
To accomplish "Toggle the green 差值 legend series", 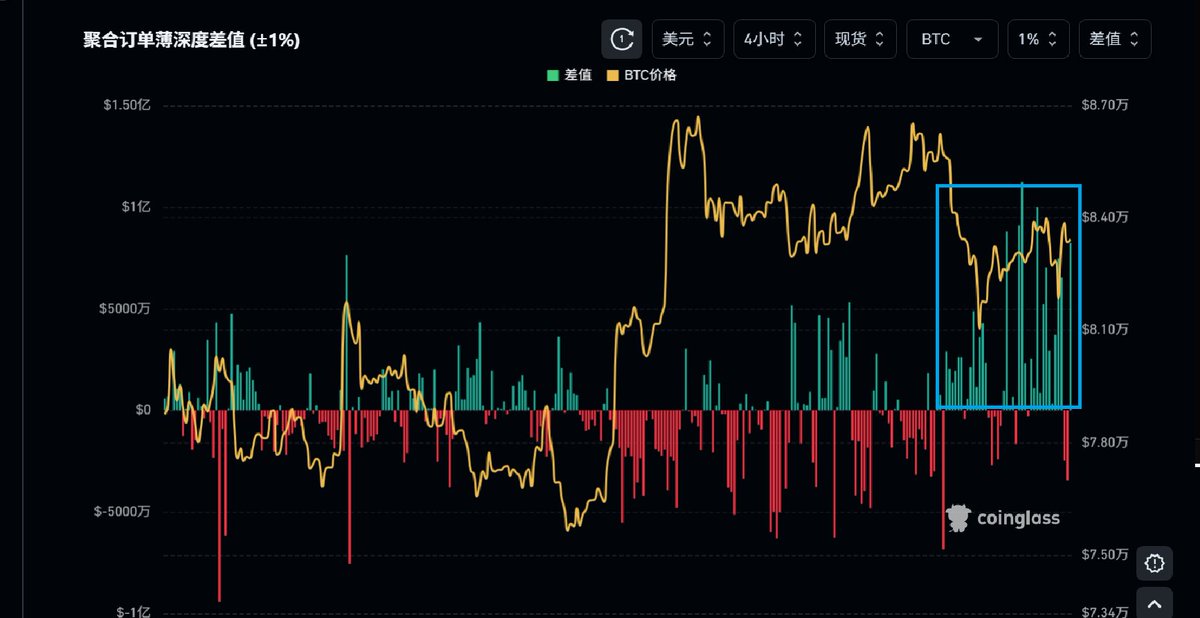I will (x=569, y=75).
